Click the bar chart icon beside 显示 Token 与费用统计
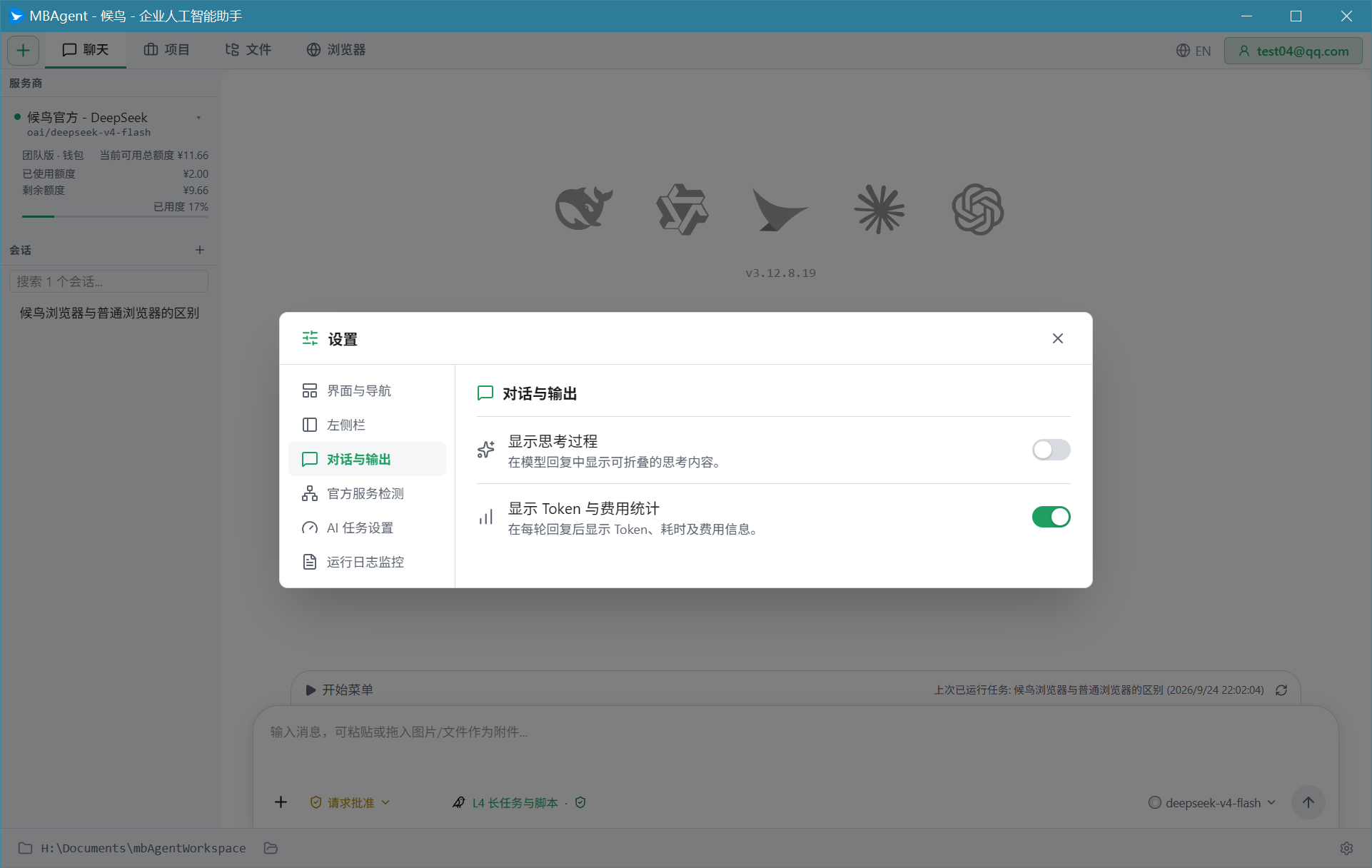The image size is (1372, 868). [485, 517]
